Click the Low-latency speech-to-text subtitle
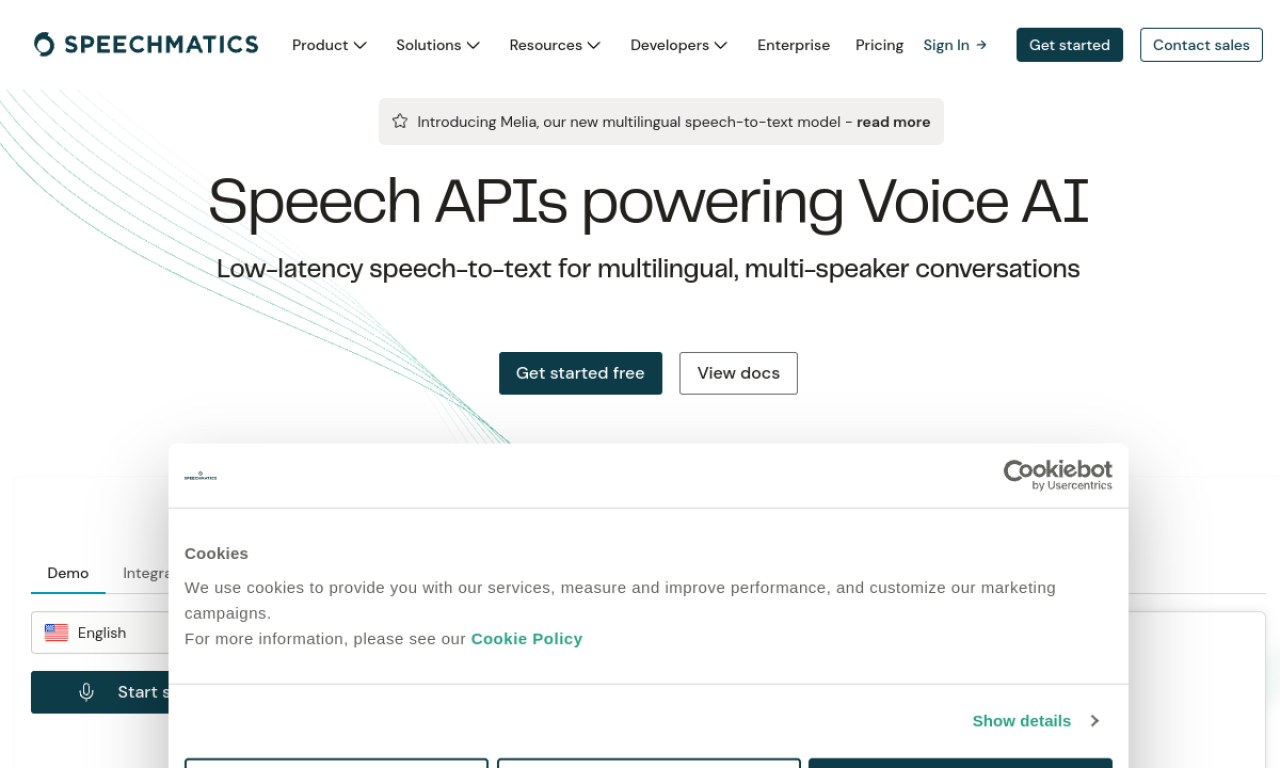 click(648, 269)
